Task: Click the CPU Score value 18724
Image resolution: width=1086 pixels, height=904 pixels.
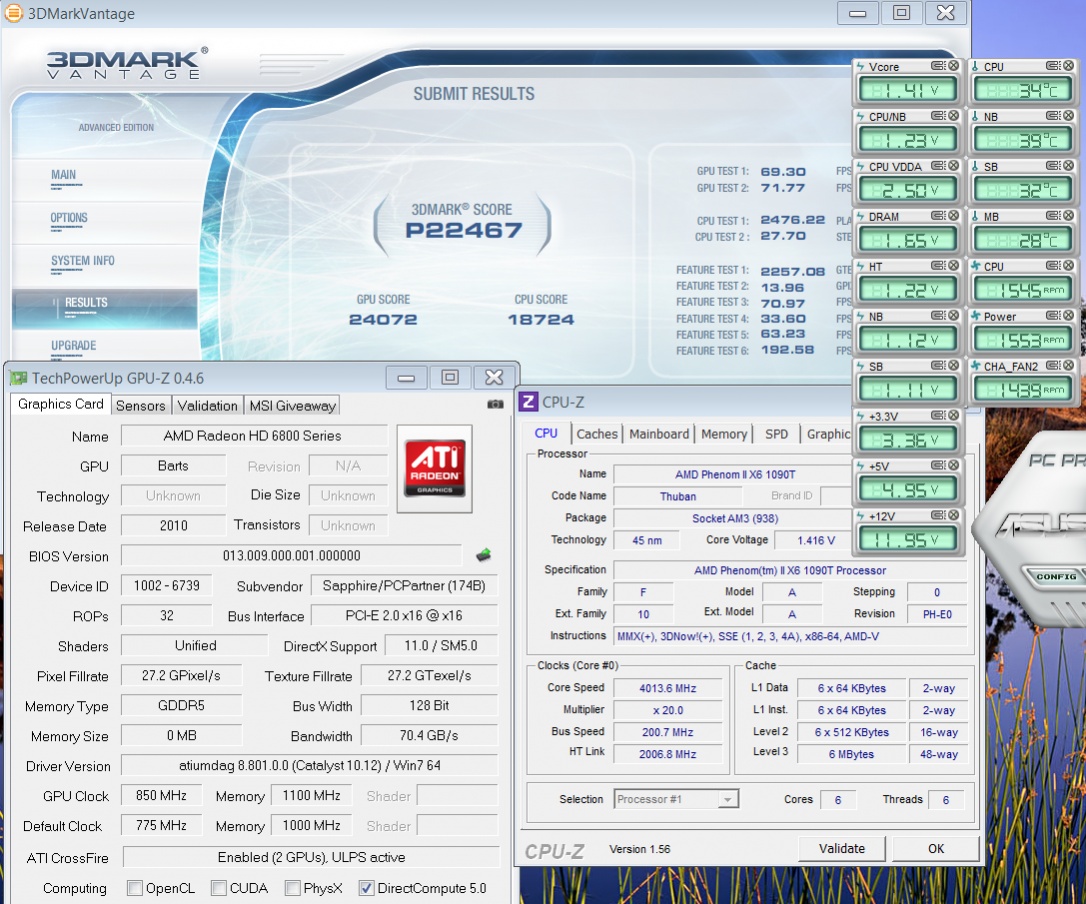Action: 541,319
